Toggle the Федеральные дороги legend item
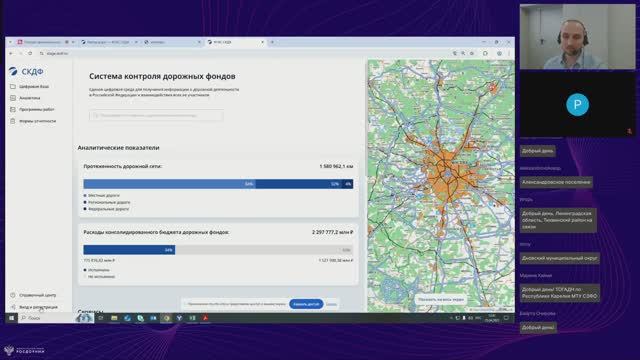The image size is (640, 360). coord(106,209)
